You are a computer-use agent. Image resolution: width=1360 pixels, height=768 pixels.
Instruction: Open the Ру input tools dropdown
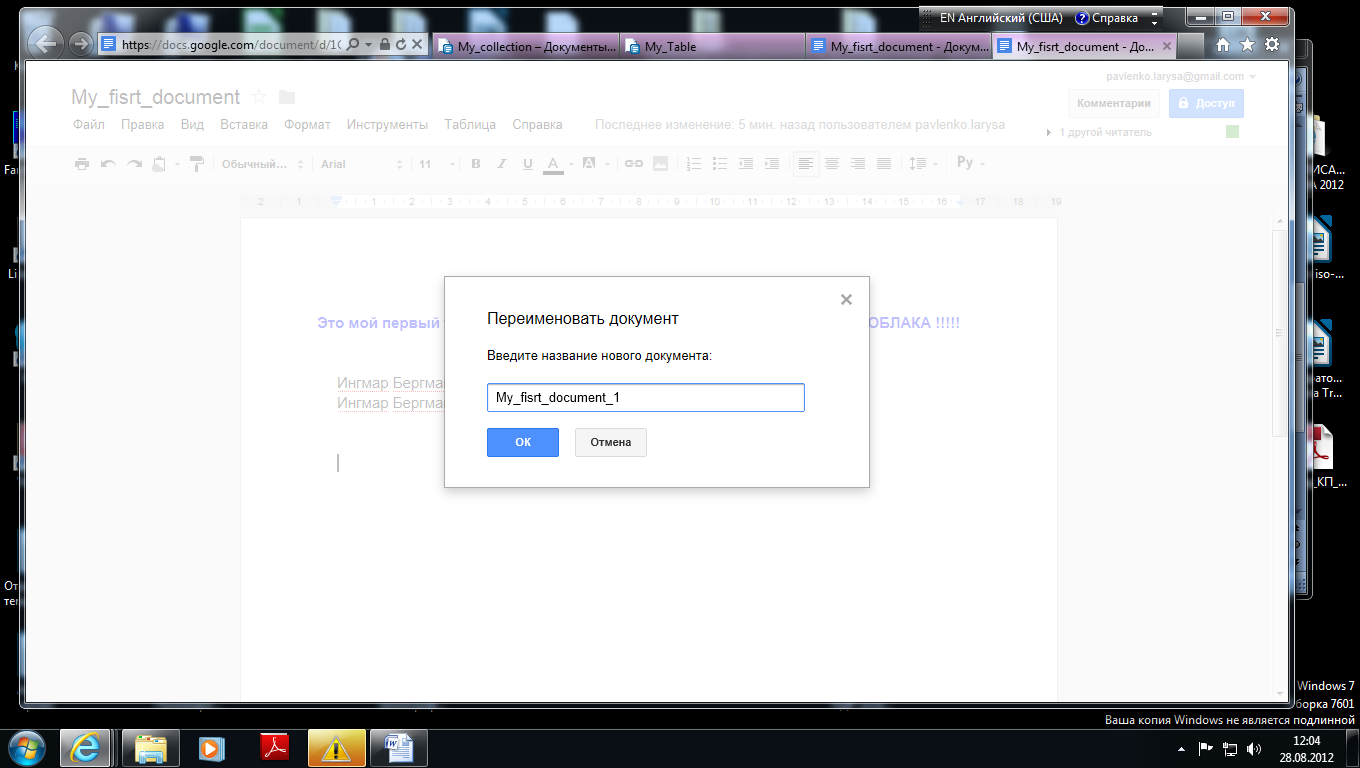tap(971, 163)
